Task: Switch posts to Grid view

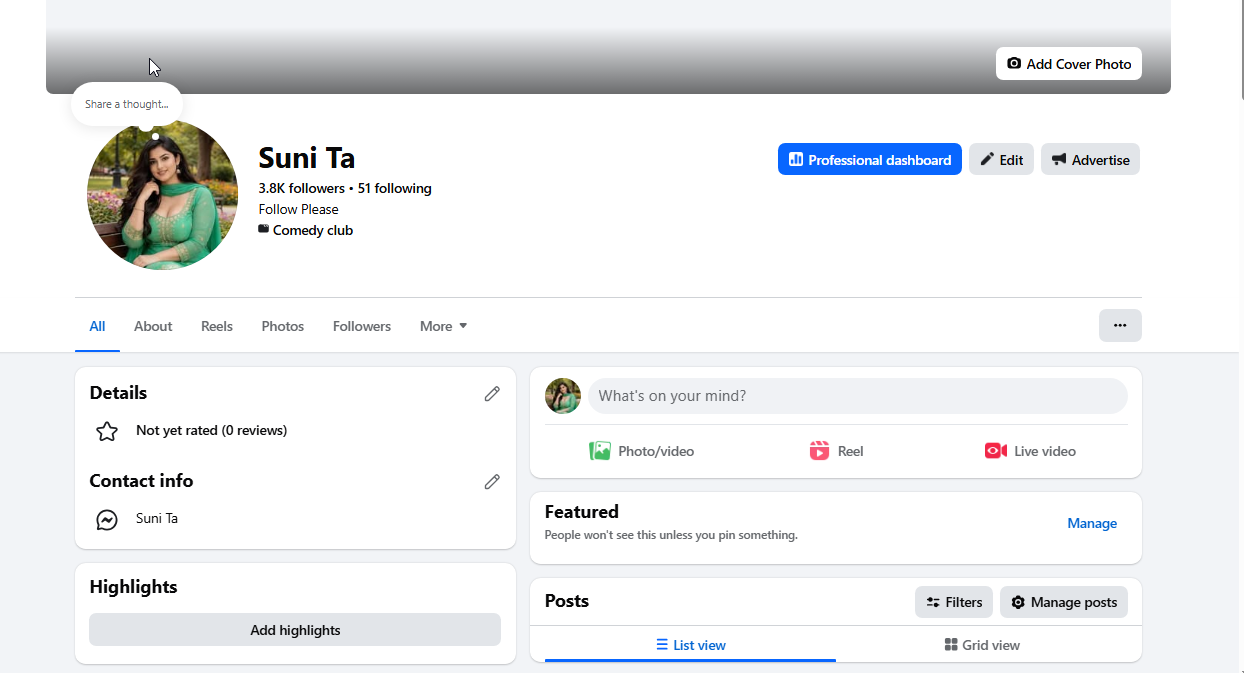Action: point(982,645)
